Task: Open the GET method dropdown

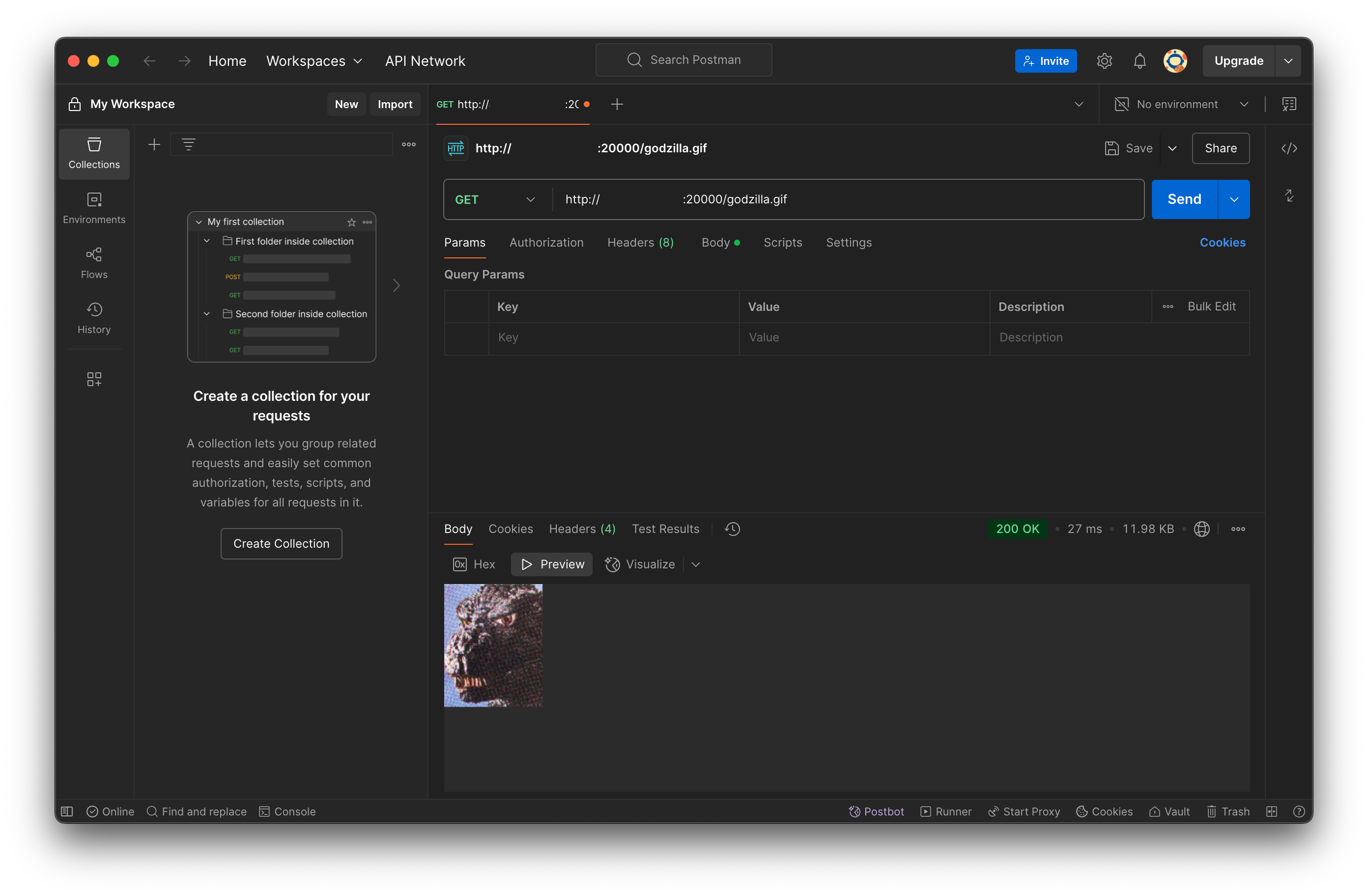Action: (495, 199)
